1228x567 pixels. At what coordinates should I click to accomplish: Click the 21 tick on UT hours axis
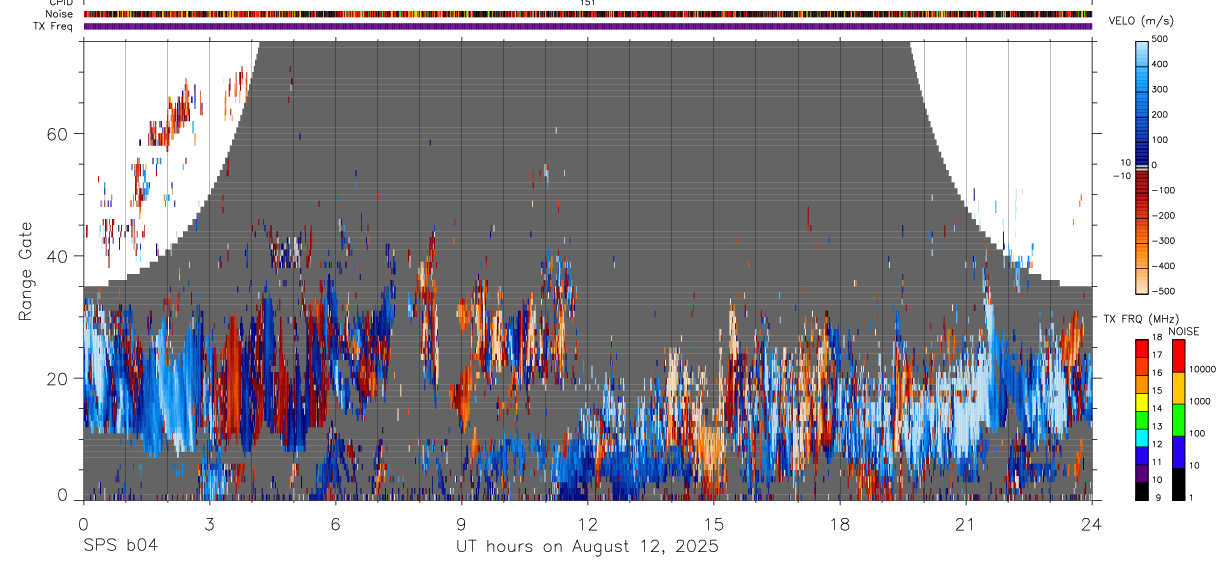pos(966,525)
